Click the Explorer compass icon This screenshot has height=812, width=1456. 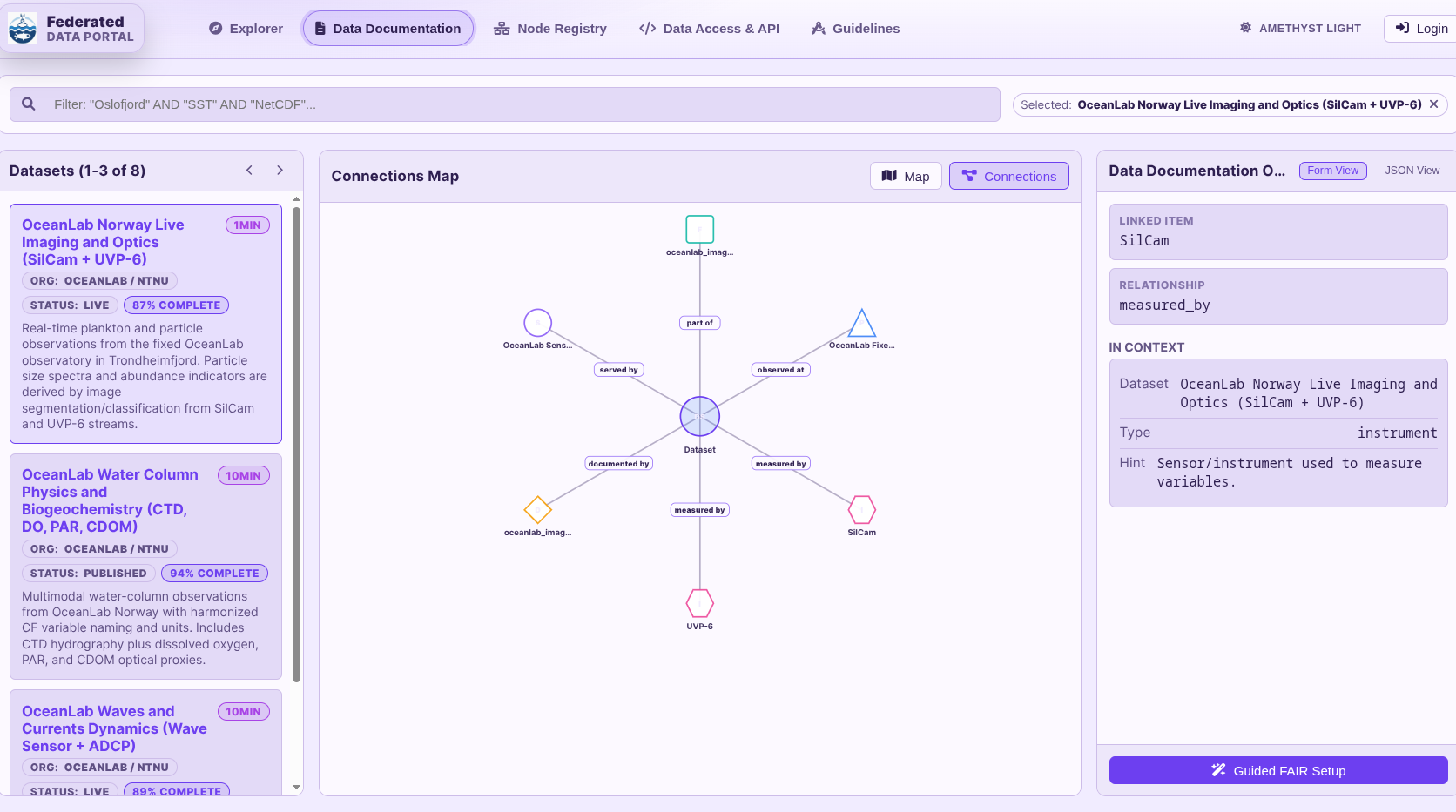[x=214, y=28]
